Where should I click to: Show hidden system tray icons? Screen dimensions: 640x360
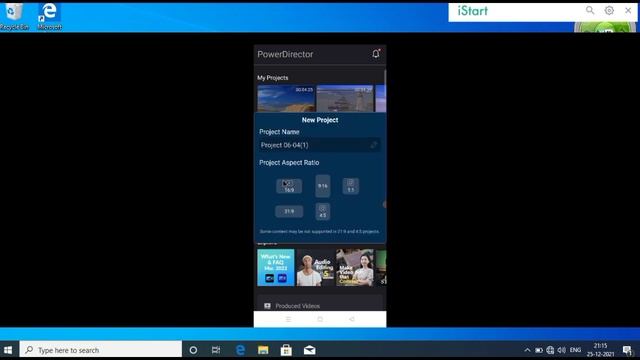[x=527, y=350]
